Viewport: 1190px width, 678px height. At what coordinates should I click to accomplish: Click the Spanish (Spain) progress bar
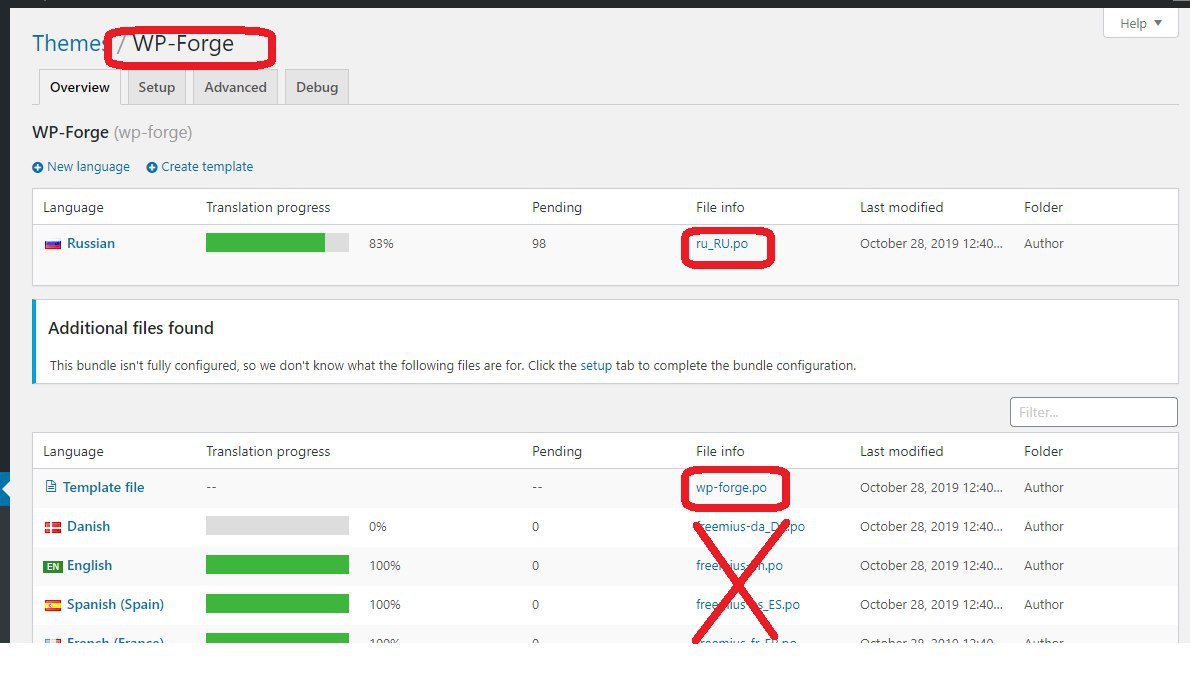coord(277,604)
